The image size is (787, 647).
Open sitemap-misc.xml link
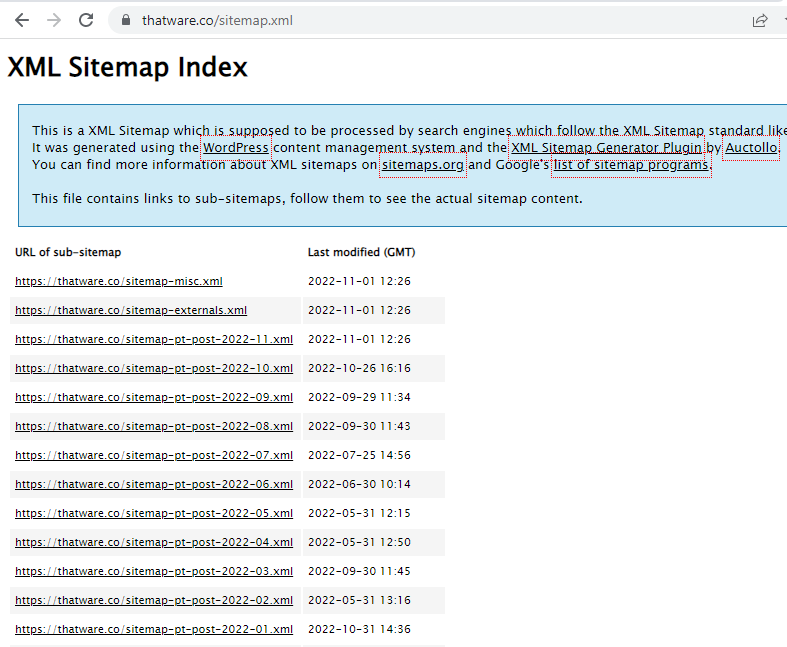(119, 281)
